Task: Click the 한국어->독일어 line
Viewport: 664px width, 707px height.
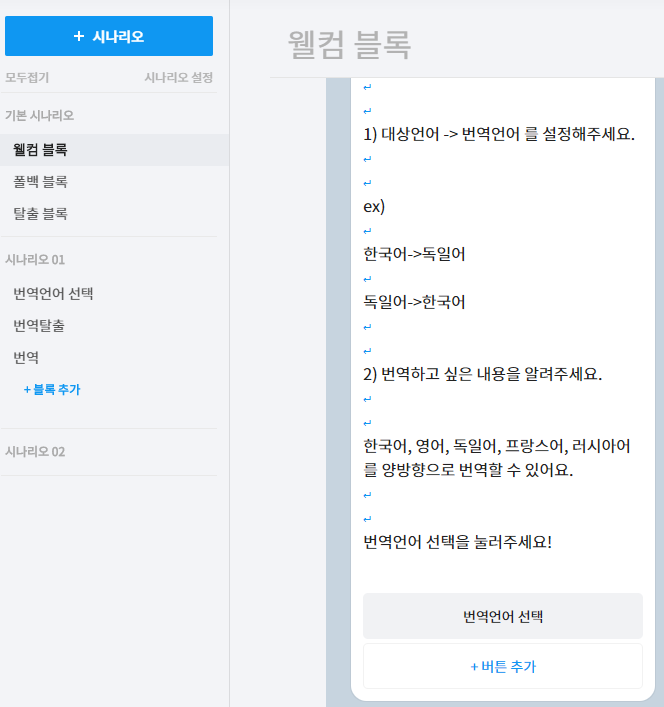Action: [x=414, y=254]
